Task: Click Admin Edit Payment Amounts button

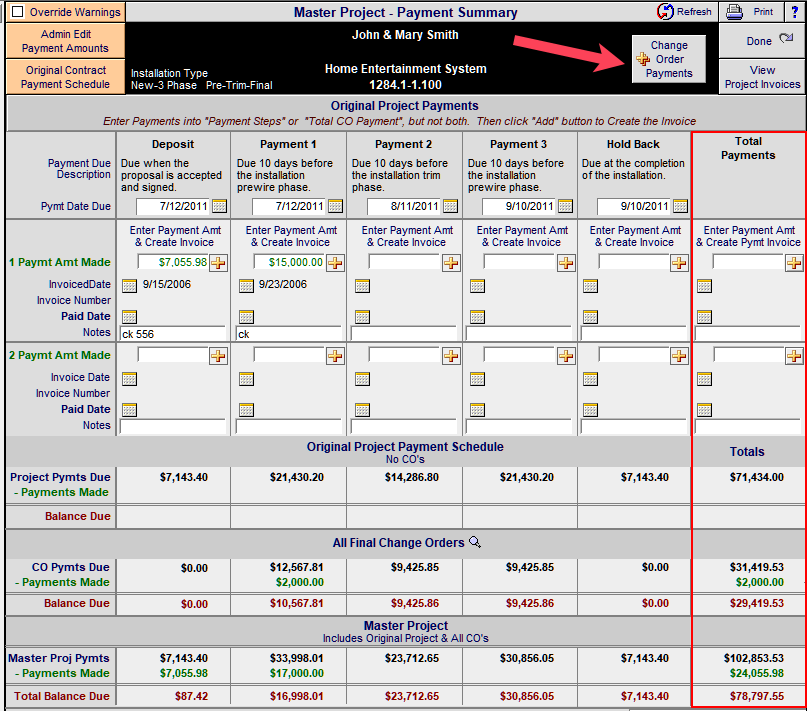Action: pyautogui.click(x=65, y=41)
